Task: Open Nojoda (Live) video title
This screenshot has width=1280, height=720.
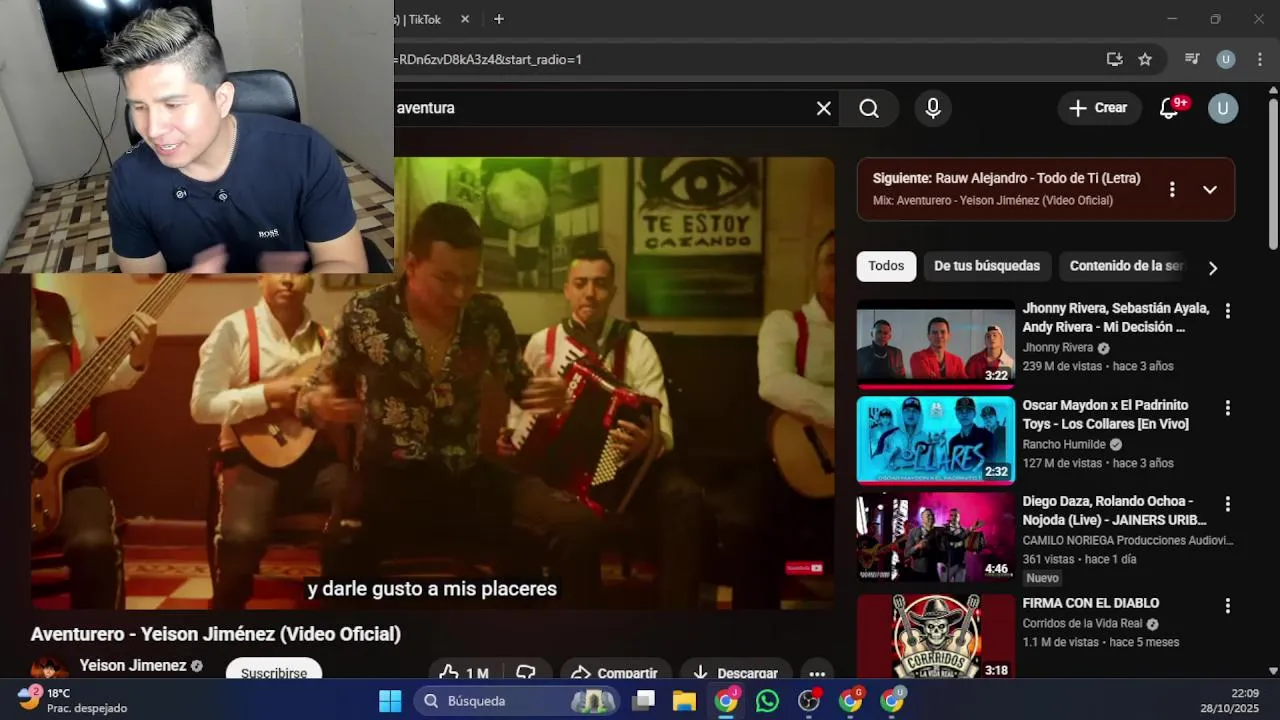Action: click(x=1114, y=511)
